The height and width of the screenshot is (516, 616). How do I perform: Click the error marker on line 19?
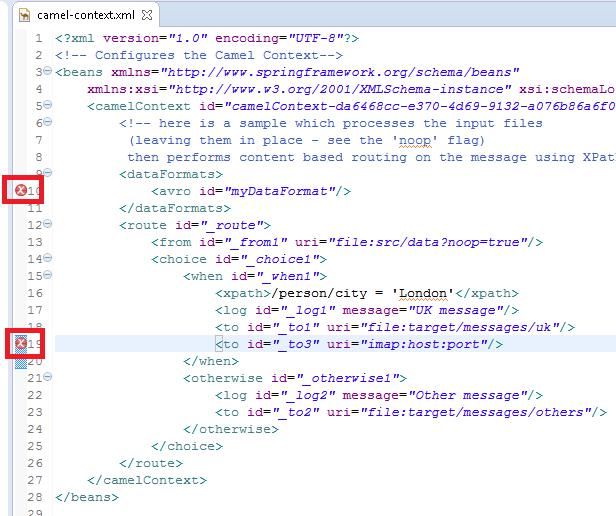click(22, 343)
